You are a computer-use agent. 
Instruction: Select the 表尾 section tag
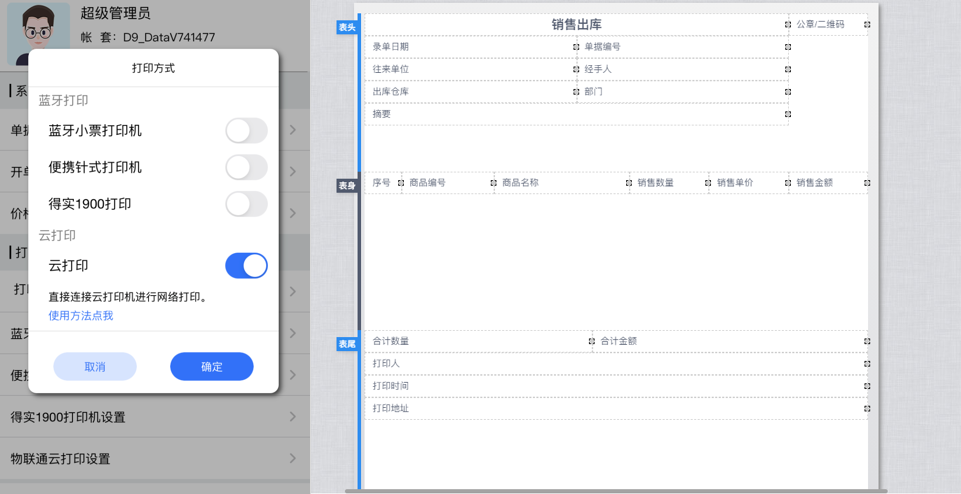click(x=347, y=344)
